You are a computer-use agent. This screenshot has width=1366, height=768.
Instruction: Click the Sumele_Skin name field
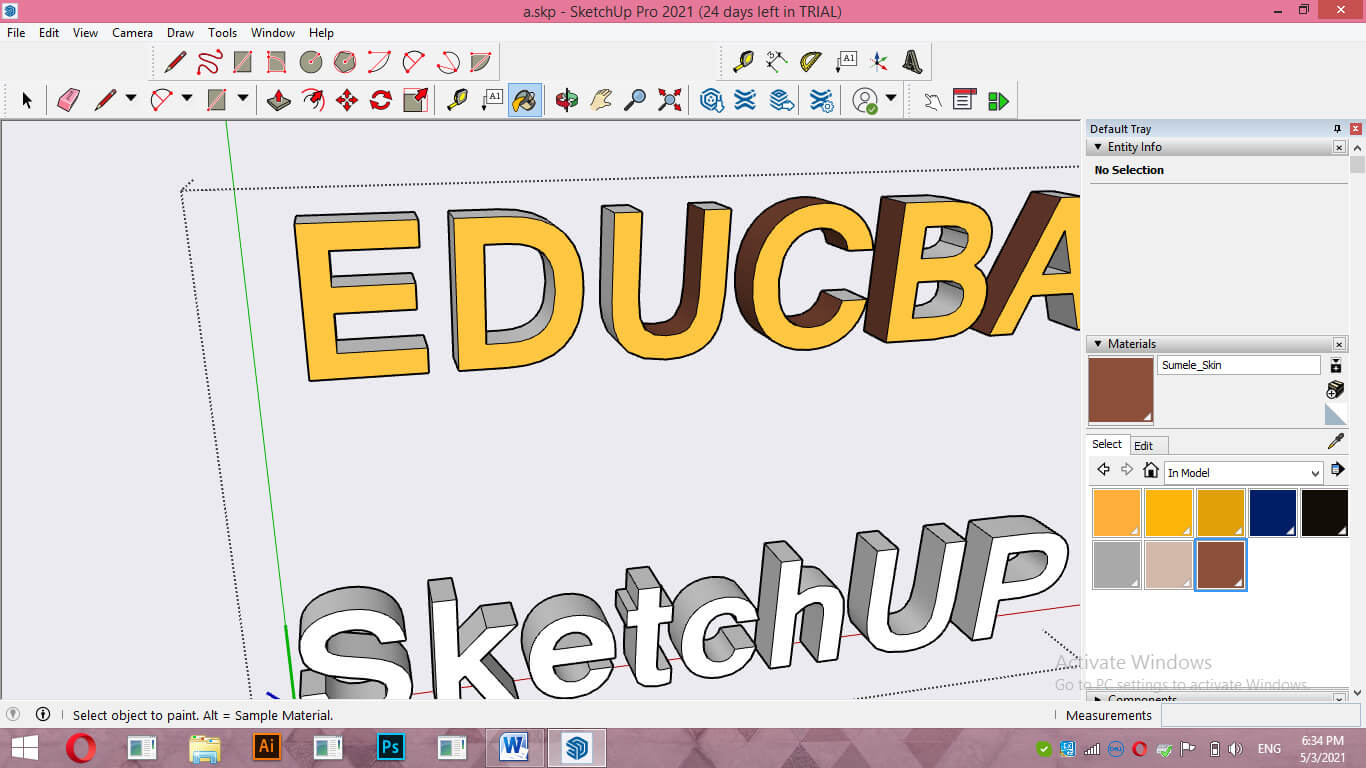click(1239, 366)
